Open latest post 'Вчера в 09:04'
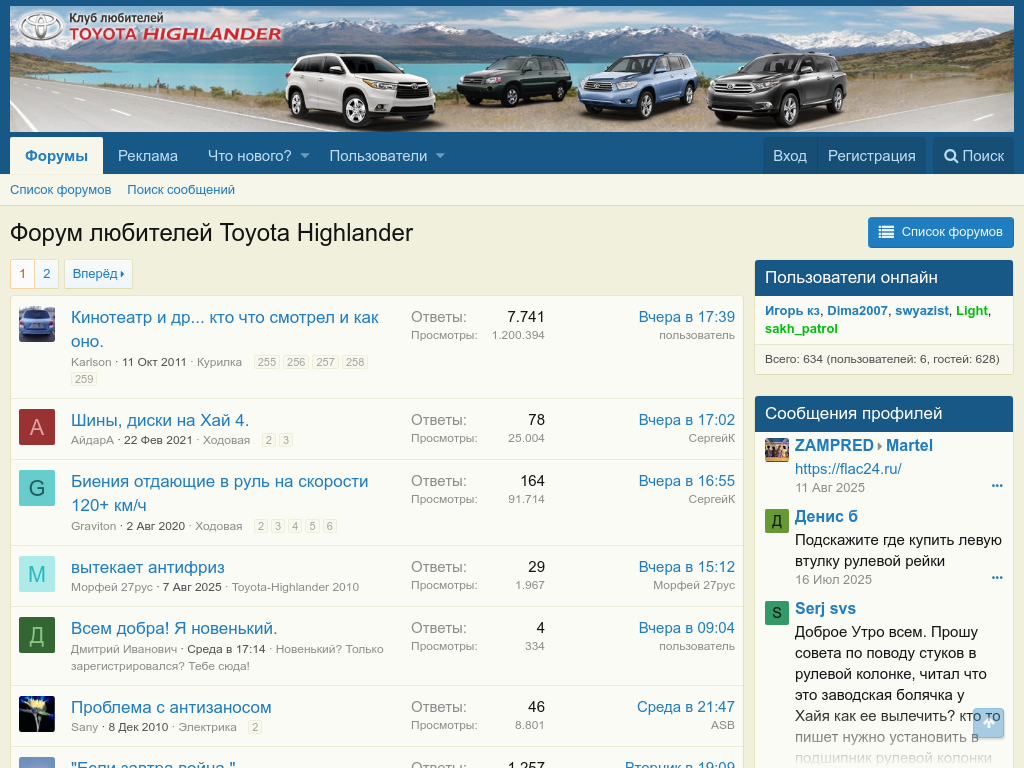This screenshot has width=1024, height=768. tap(686, 628)
